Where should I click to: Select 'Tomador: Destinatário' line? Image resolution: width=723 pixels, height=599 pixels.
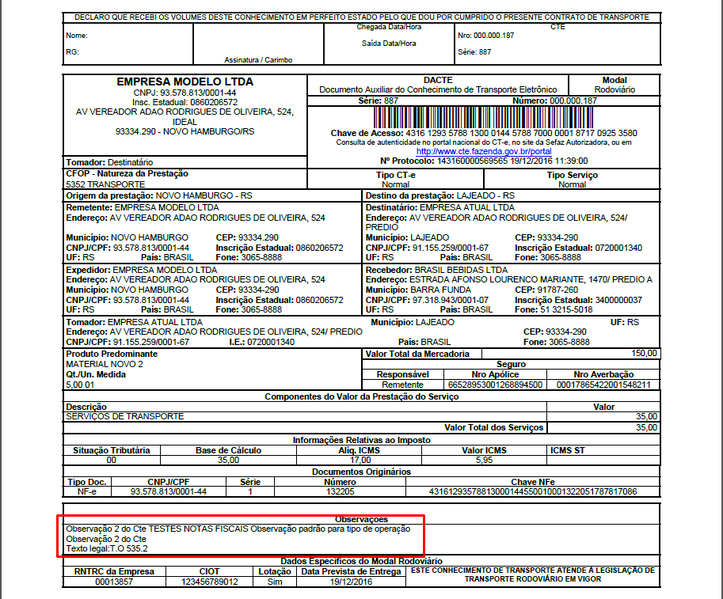tap(109, 162)
